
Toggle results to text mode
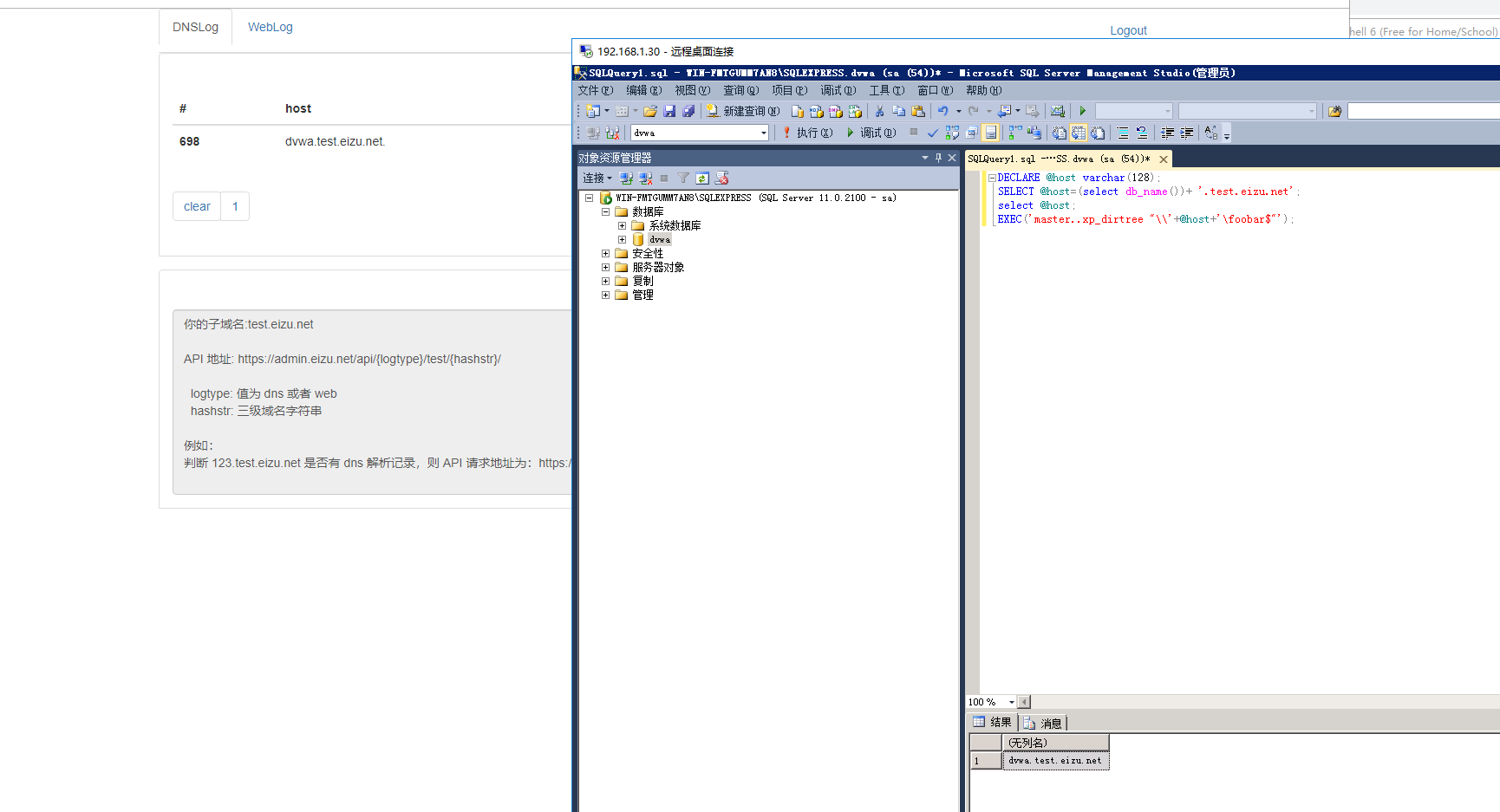[x=1059, y=133]
